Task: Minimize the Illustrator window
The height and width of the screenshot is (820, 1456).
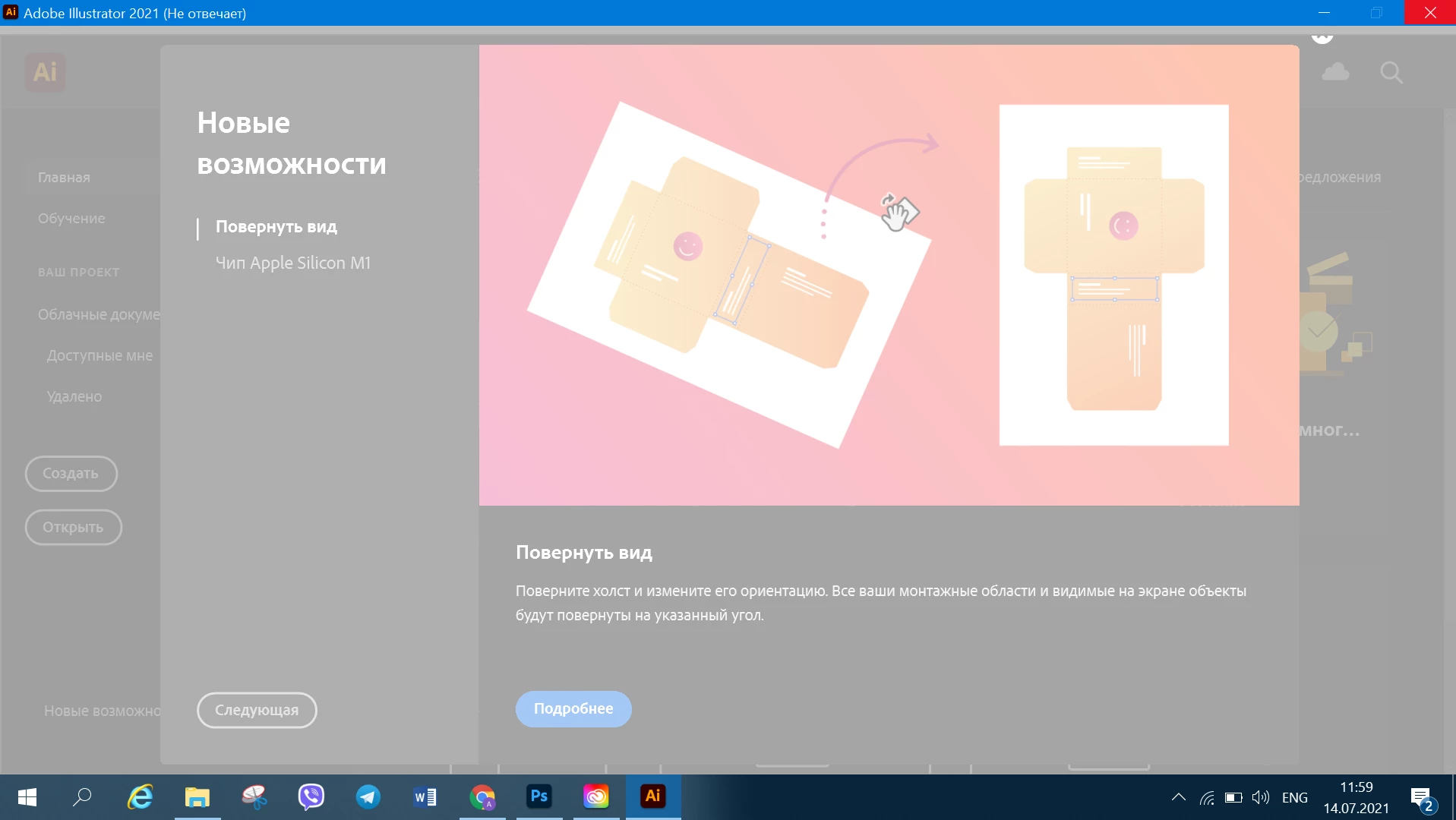Action: (x=1324, y=13)
